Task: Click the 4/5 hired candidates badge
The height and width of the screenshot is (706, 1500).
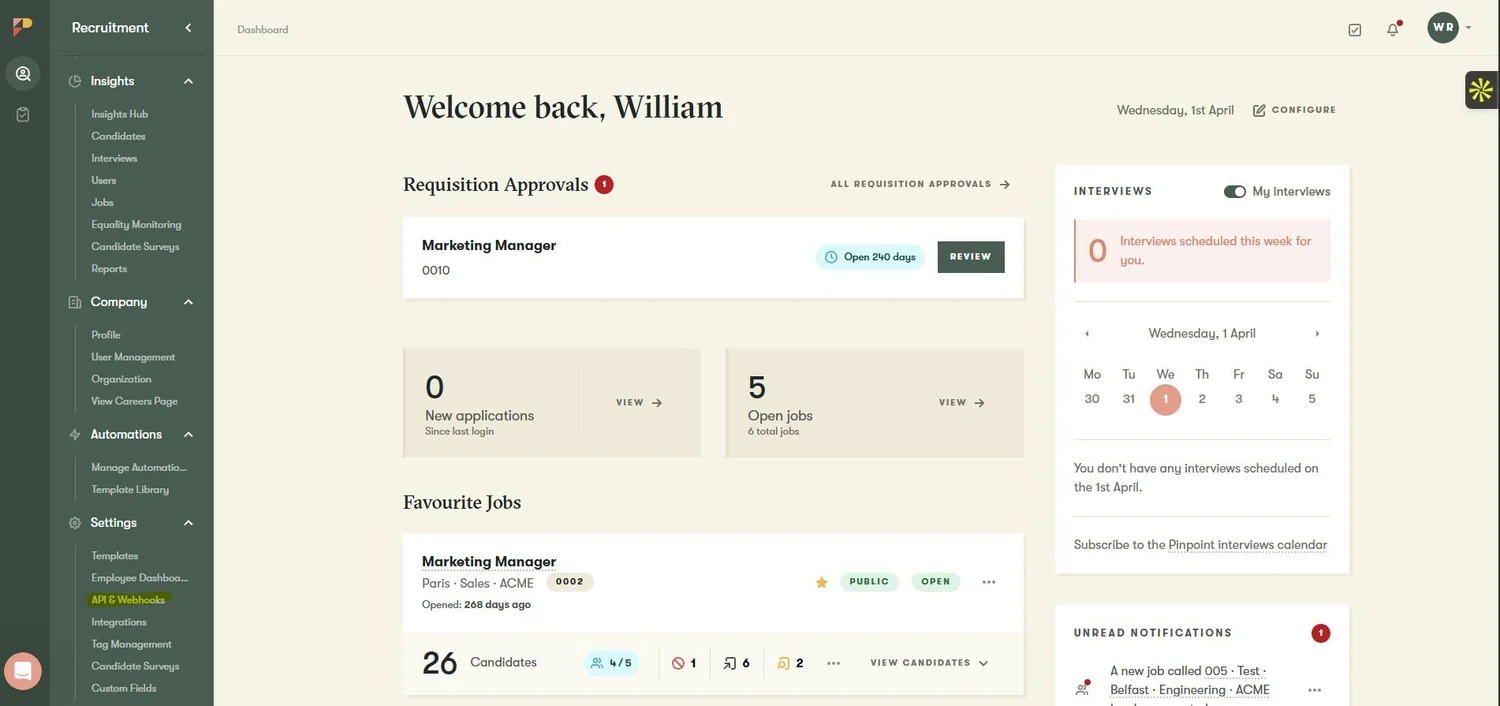Action: (611, 663)
